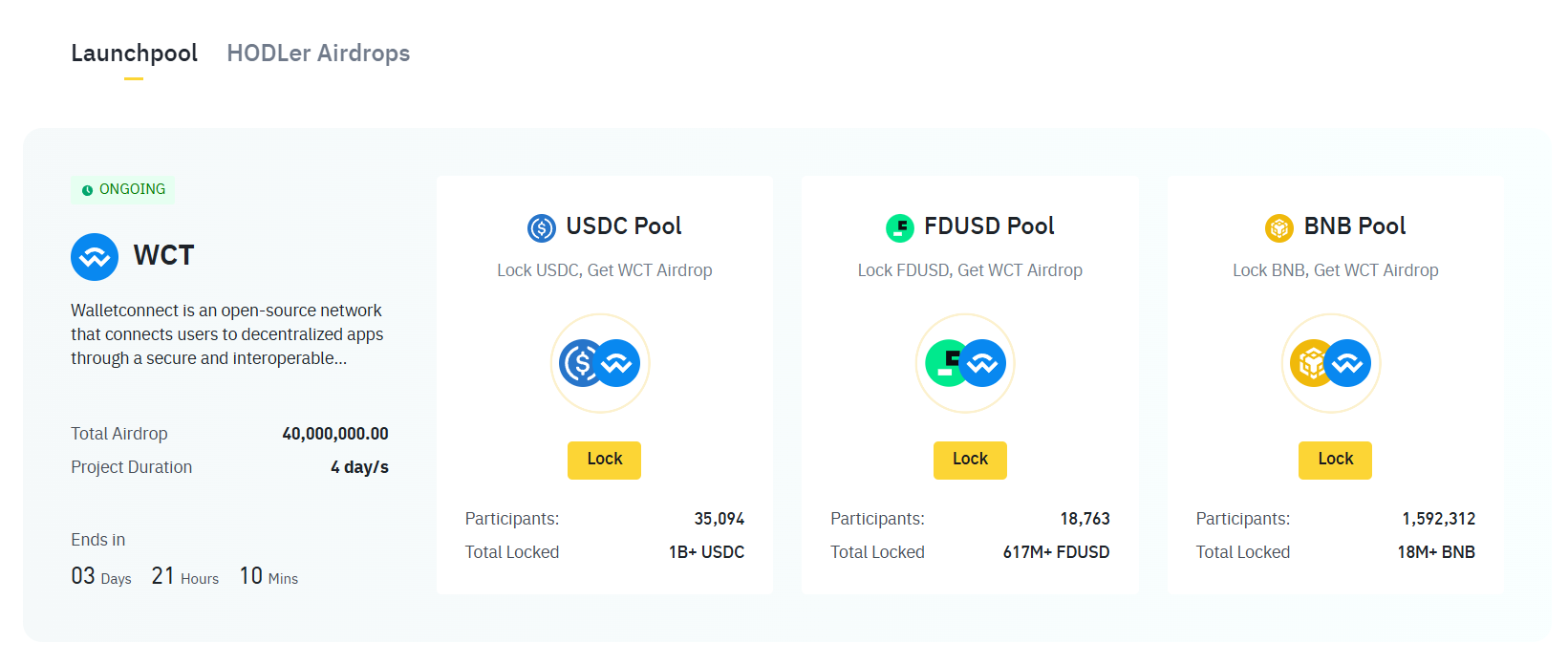
Task: Lock funds in the FDUSD Pool
Action: coord(970,460)
